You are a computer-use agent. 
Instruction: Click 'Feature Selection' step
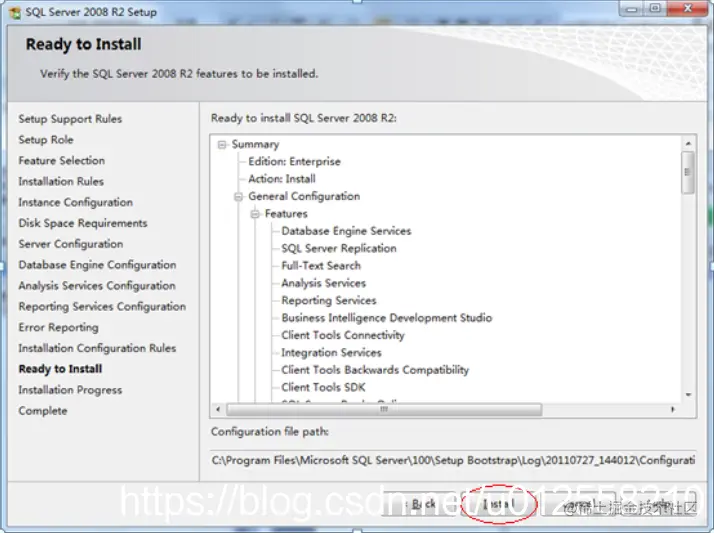point(61,161)
